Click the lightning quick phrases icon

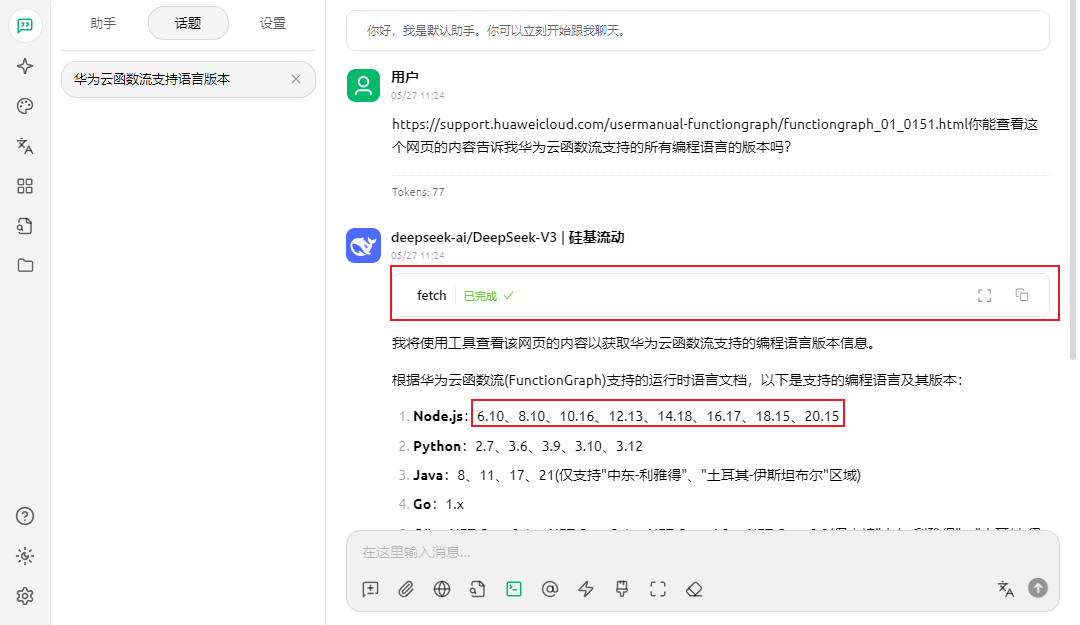(586, 589)
